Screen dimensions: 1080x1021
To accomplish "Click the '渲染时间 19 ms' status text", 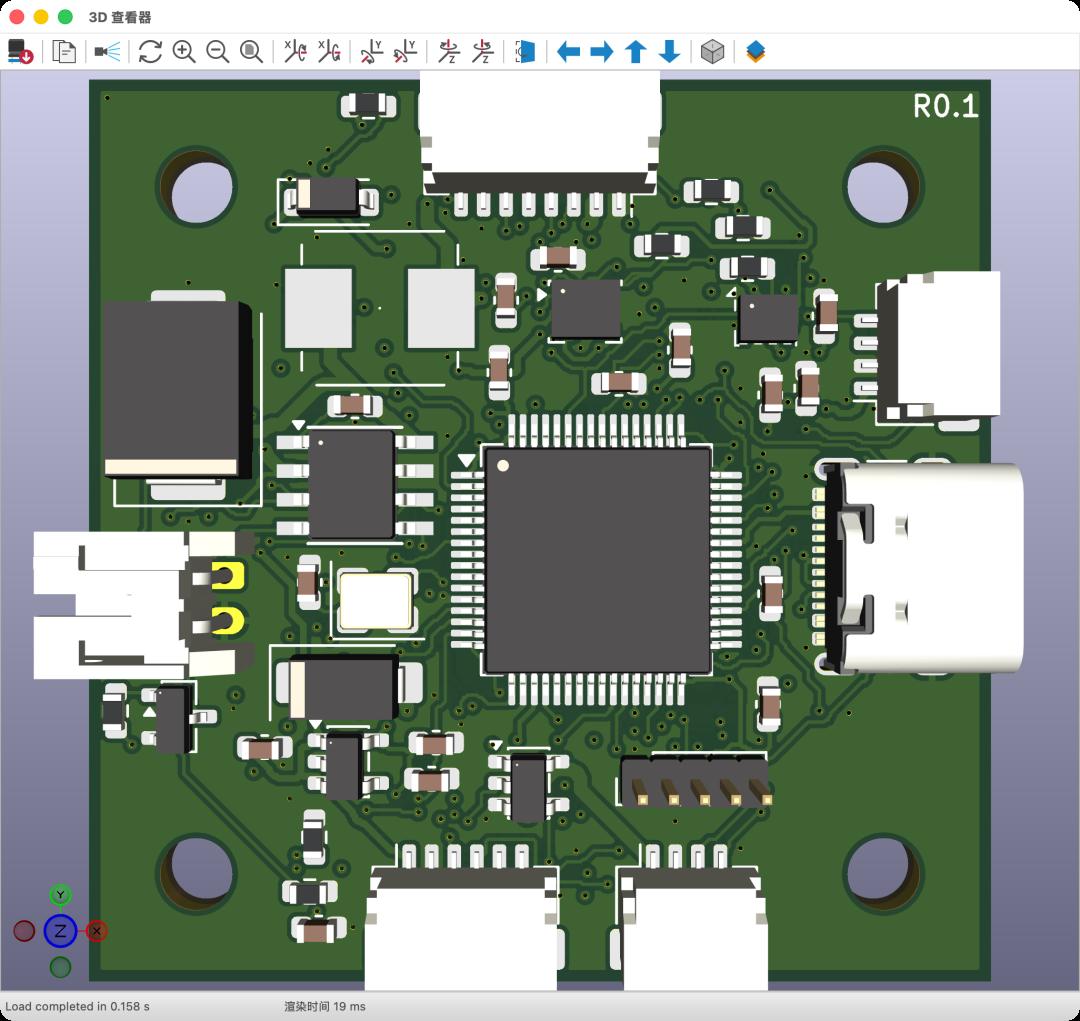I will 324,1007.
